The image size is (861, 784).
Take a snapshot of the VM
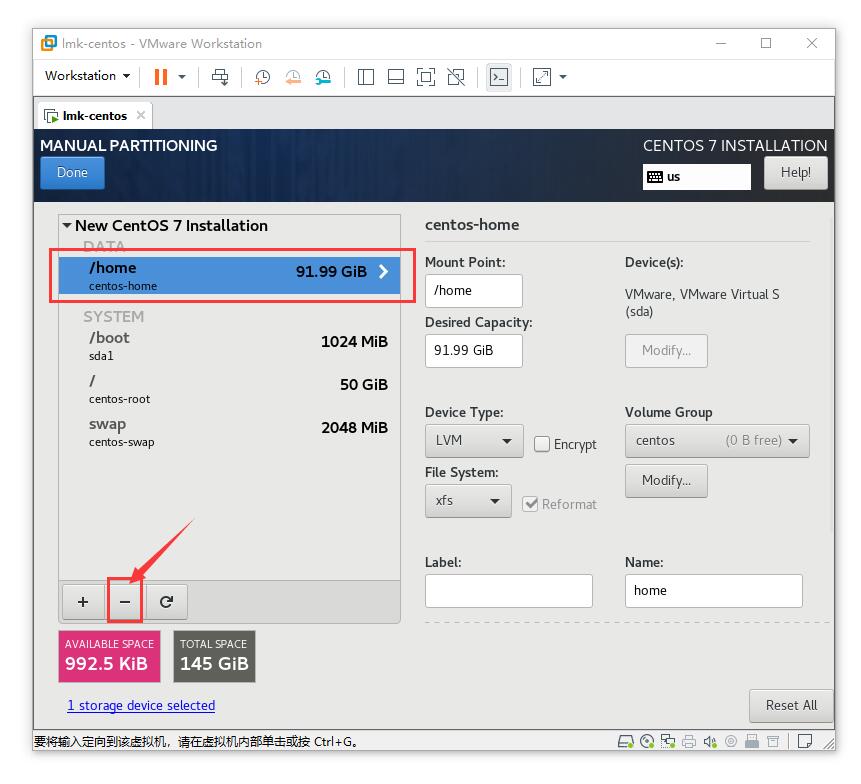[x=262, y=77]
